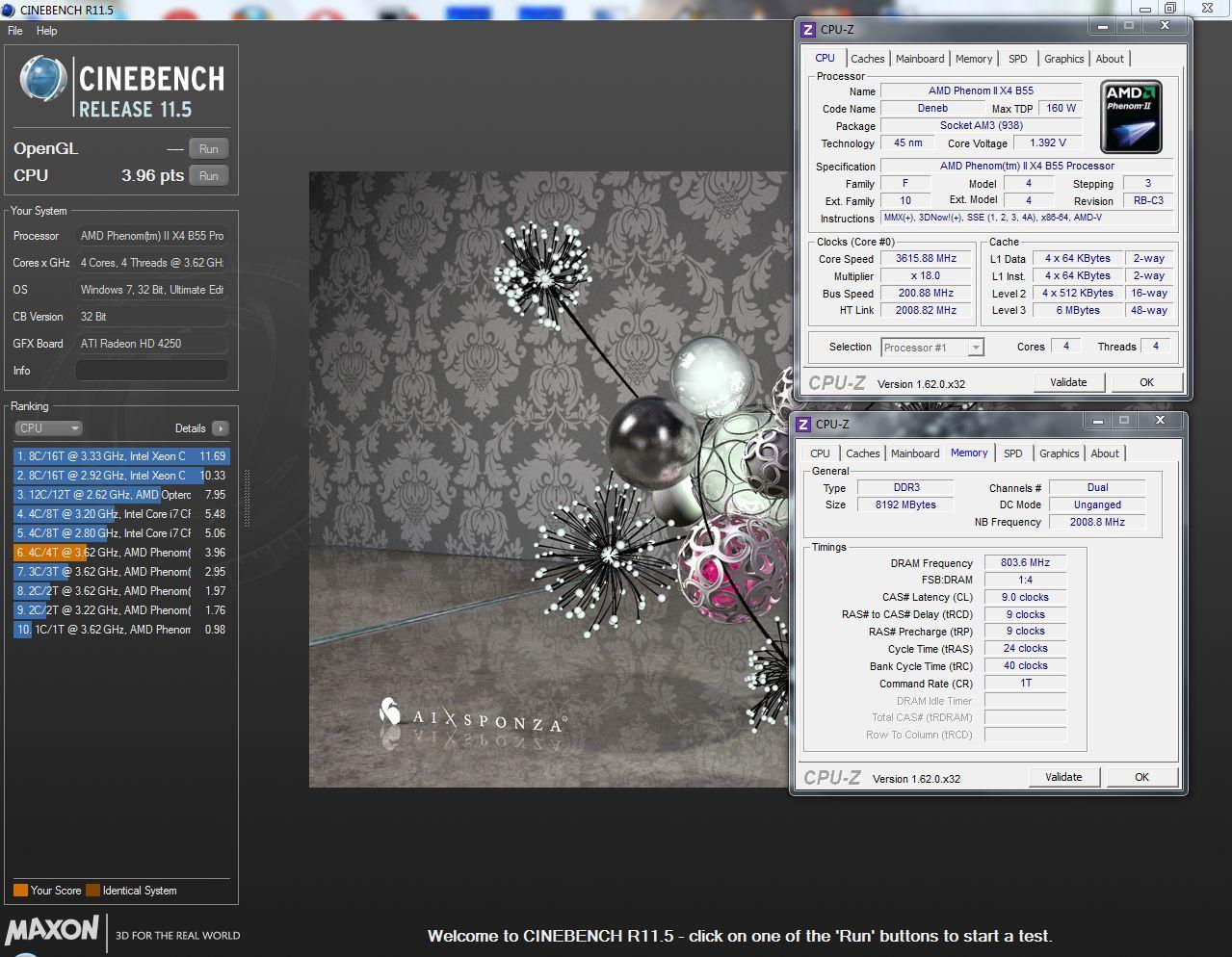The width and height of the screenshot is (1232, 957).
Task: Switch to Mainboard tab in upper CPU-Z
Action: coord(920,59)
